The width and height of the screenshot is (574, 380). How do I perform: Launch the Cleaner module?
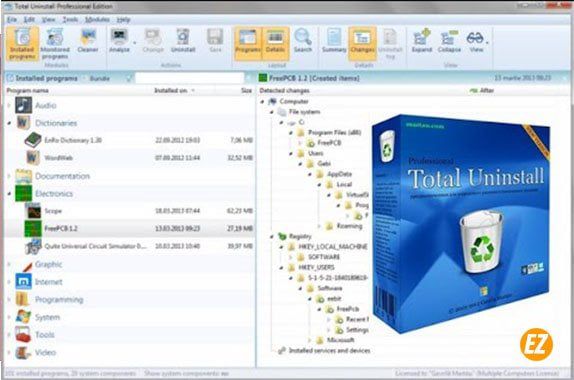88,41
